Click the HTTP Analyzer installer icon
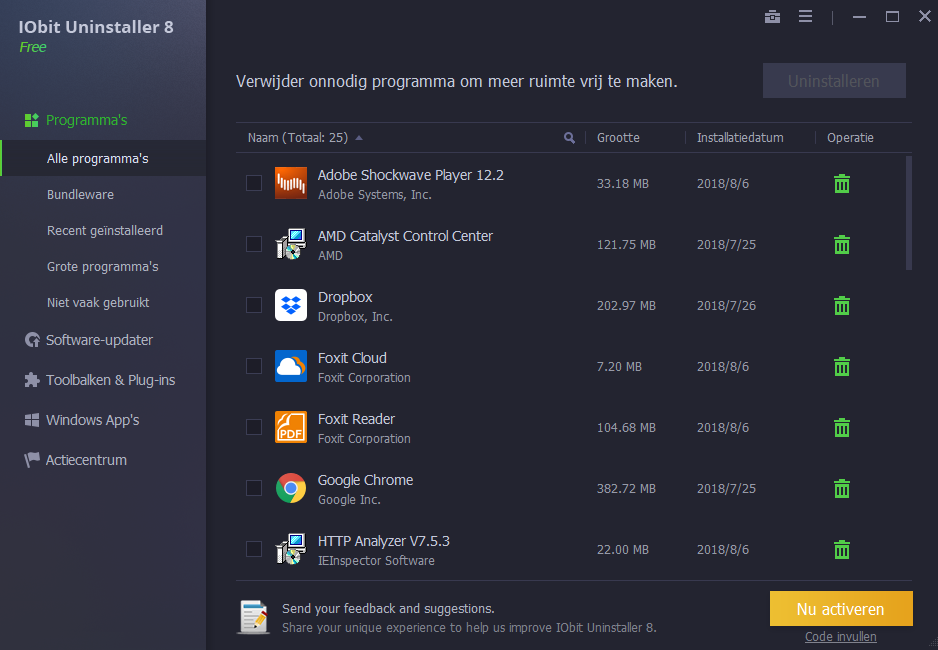Image resolution: width=938 pixels, height=650 pixels. pos(291,549)
